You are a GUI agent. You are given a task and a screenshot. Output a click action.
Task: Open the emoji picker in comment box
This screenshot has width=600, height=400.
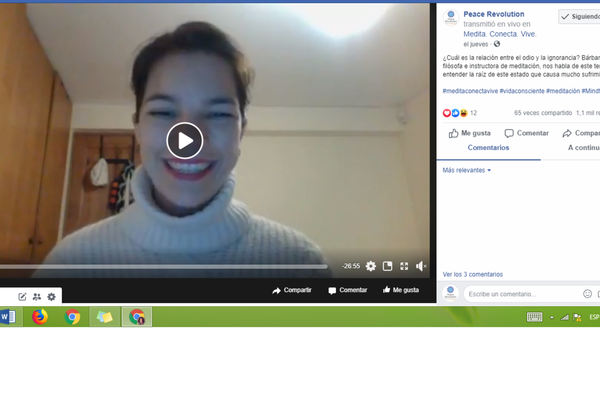click(587, 294)
